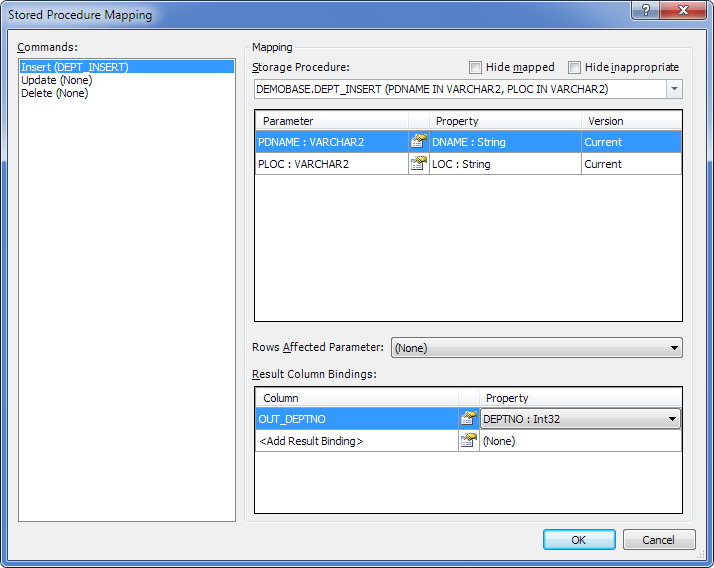Enable the Hide inappropriate checkbox
Image resolution: width=714 pixels, height=568 pixels.
(x=574, y=67)
